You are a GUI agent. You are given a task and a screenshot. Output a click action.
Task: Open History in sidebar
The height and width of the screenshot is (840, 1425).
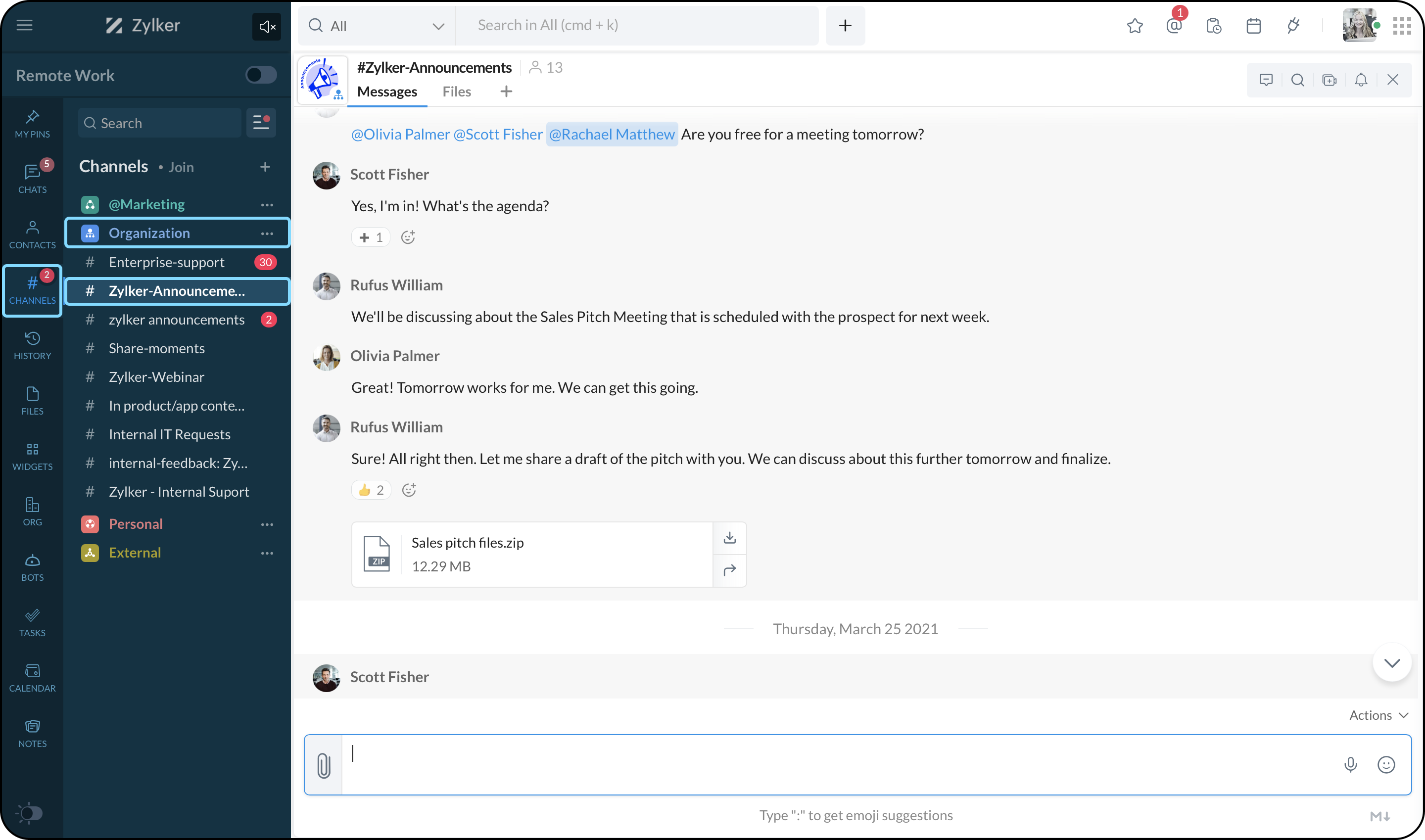[32, 345]
